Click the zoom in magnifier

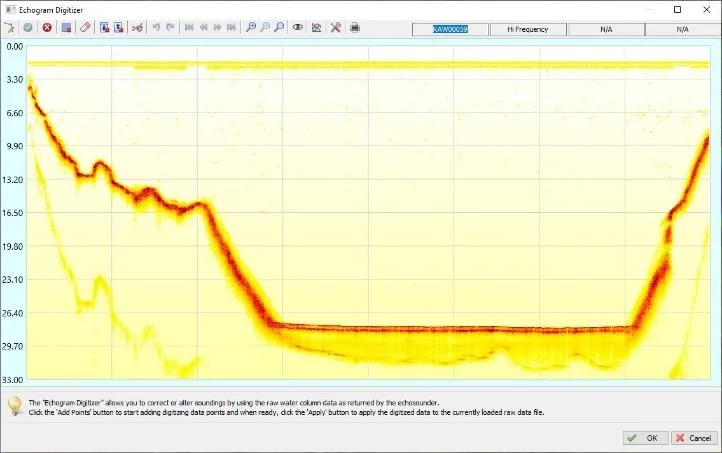pos(251,28)
